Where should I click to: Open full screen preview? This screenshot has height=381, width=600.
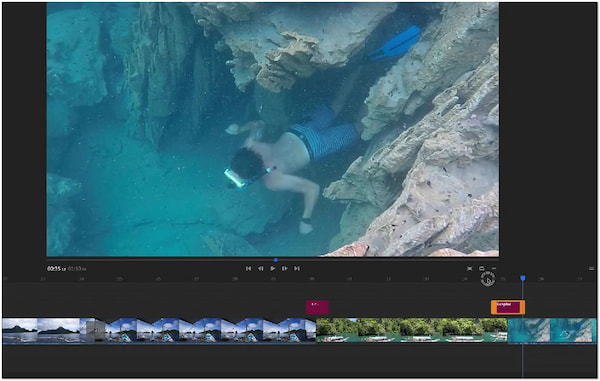click(470, 269)
